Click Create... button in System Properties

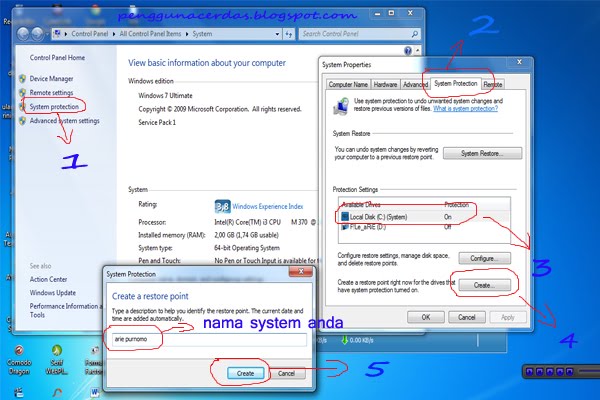(484, 285)
